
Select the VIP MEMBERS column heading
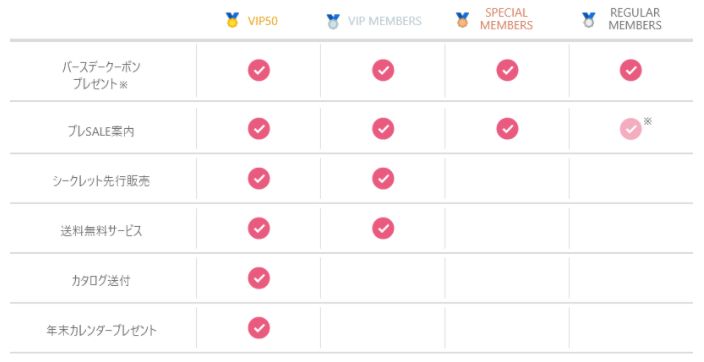(385, 21)
